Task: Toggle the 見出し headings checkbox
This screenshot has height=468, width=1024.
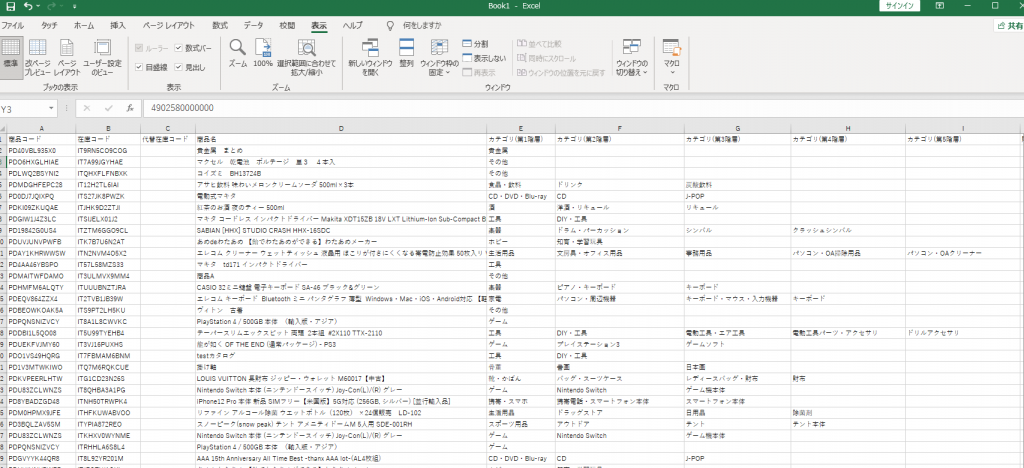Action: [180, 67]
